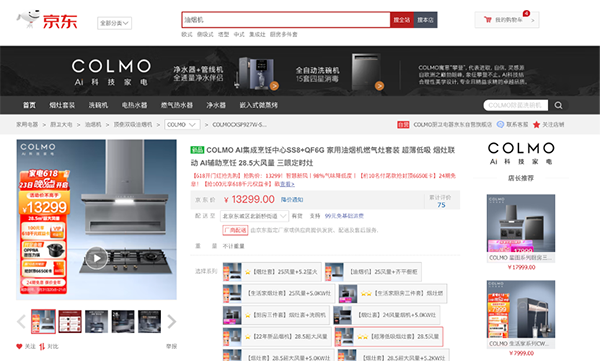Open the JD.com logo homepage

pyautogui.click(x=47, y=20)
